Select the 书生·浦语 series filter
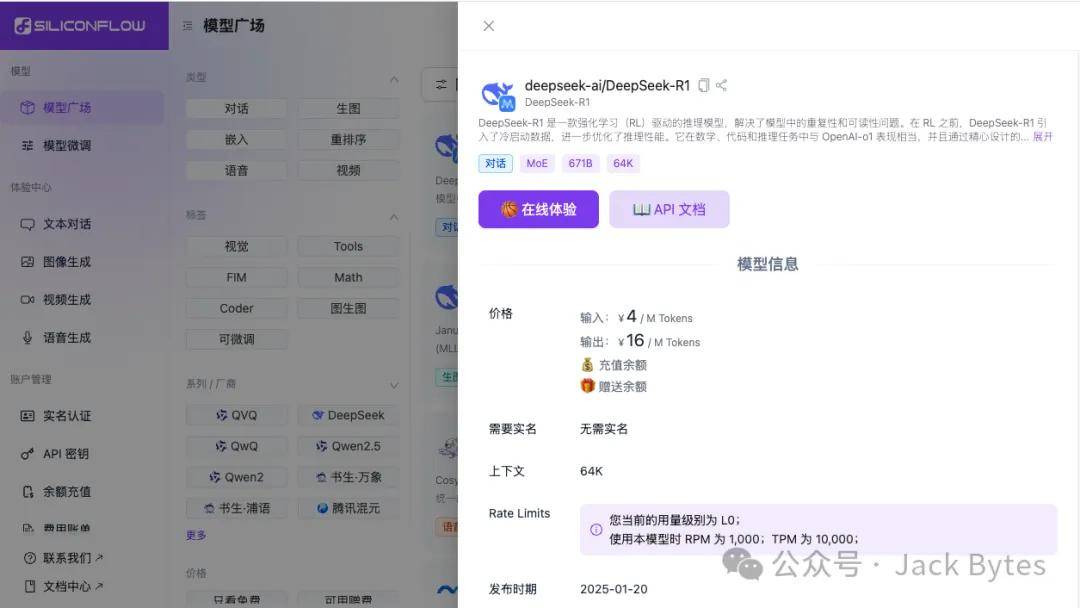Viewport: 1080px width, 608px height. point(236,508)
